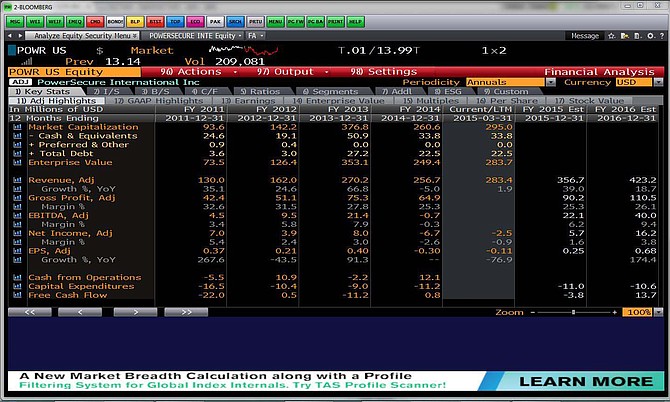Click chart icon next to Enterprise Value
Viewport: 670px width, 402px height.
pos(17,161)
